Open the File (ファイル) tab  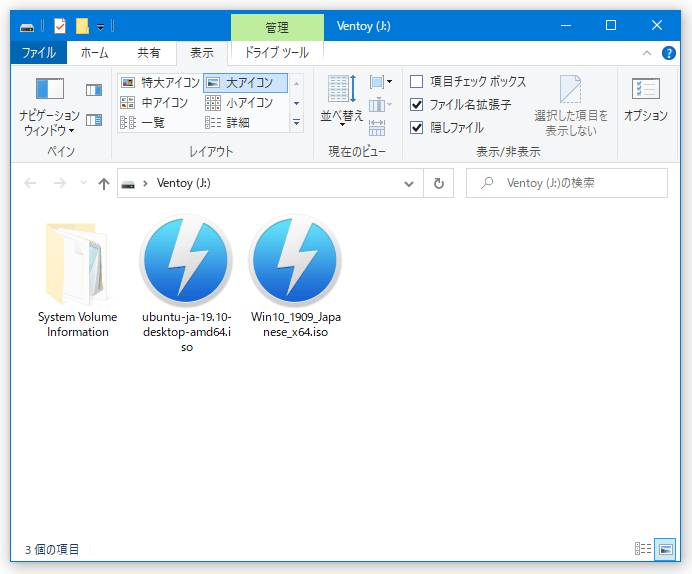click(x=39, y=53)
